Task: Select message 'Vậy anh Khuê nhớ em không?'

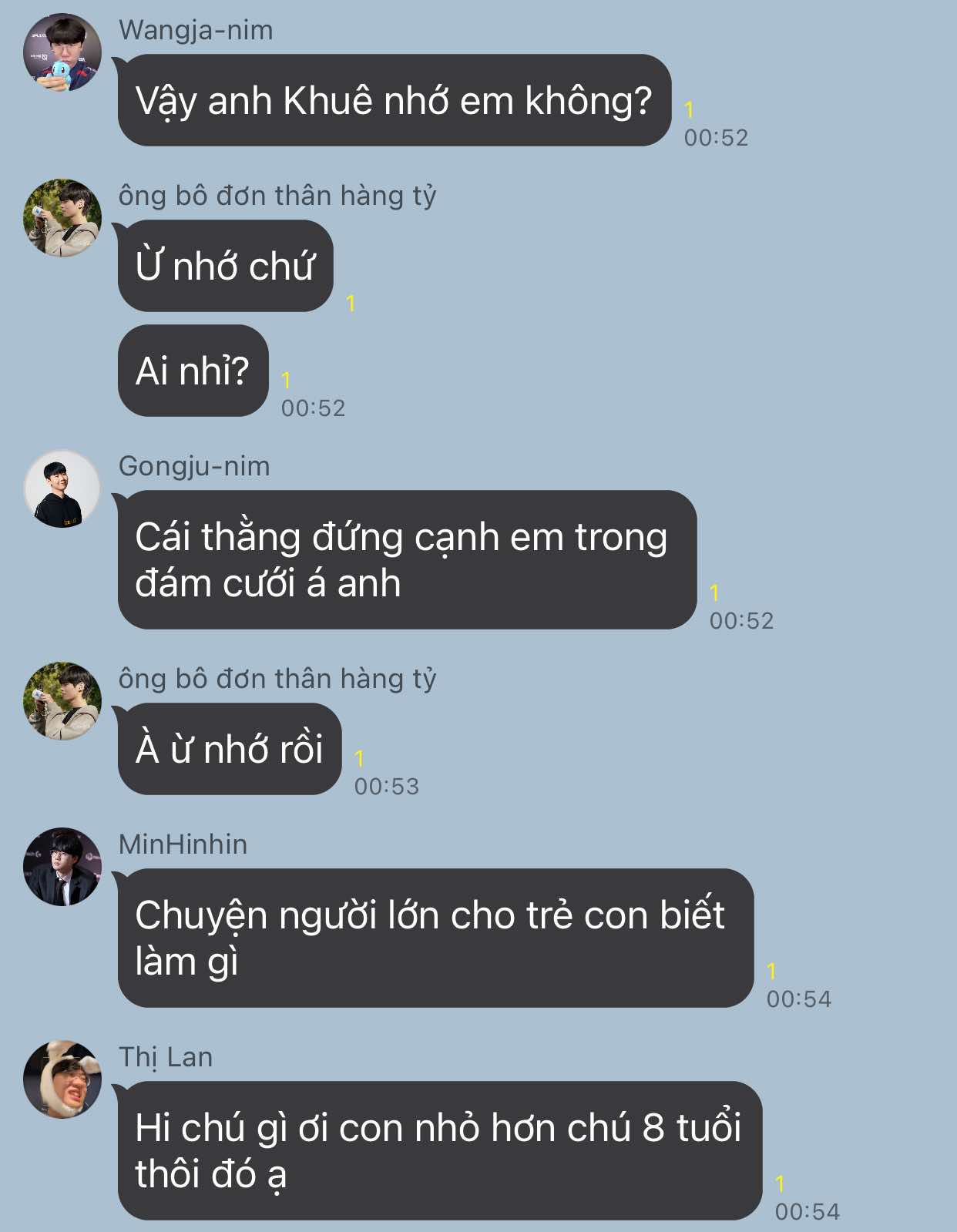Action: (394, 100)
